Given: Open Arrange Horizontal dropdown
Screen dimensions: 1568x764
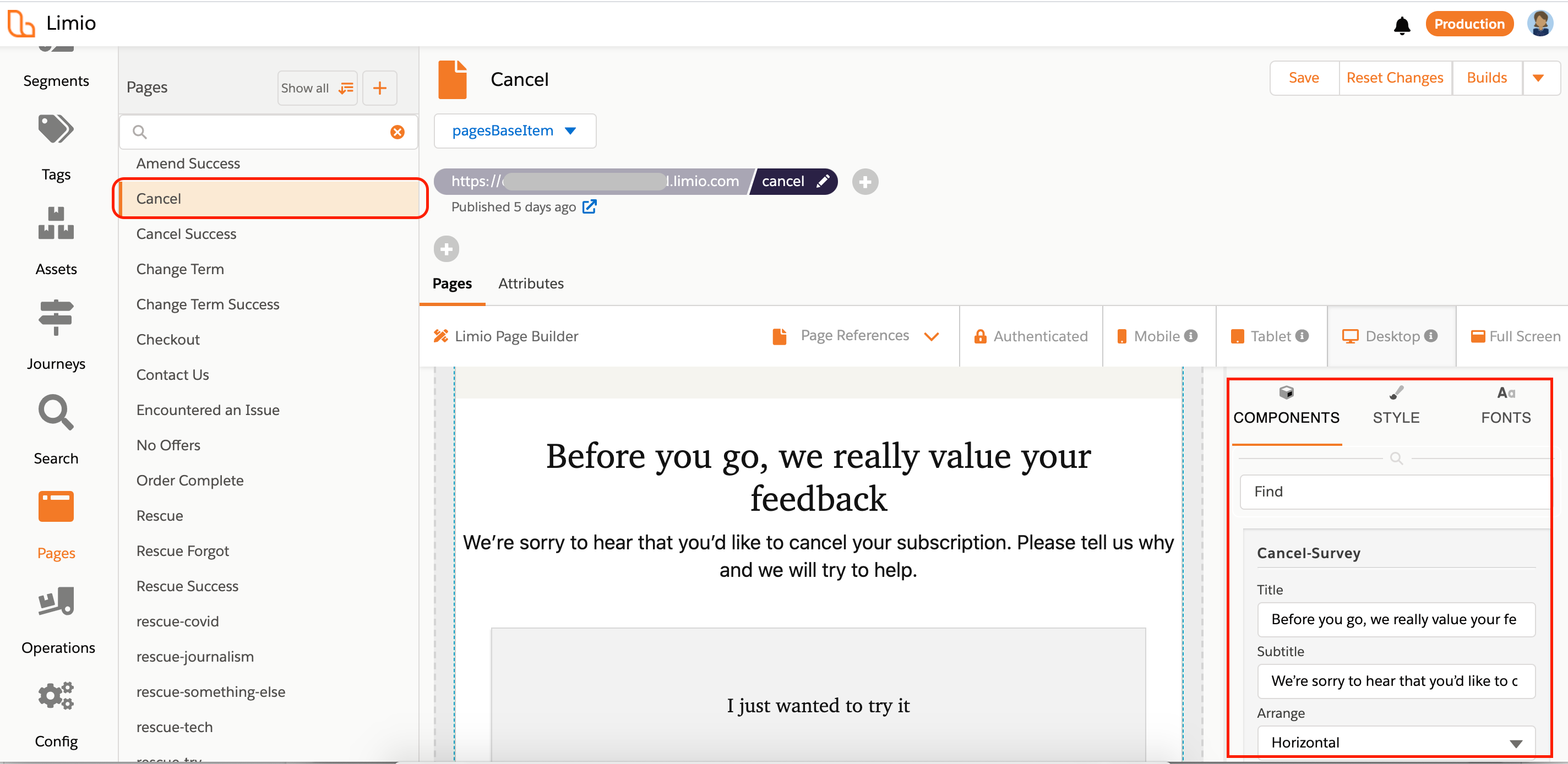Looking at the screenshot, I should pos(1396,742).
